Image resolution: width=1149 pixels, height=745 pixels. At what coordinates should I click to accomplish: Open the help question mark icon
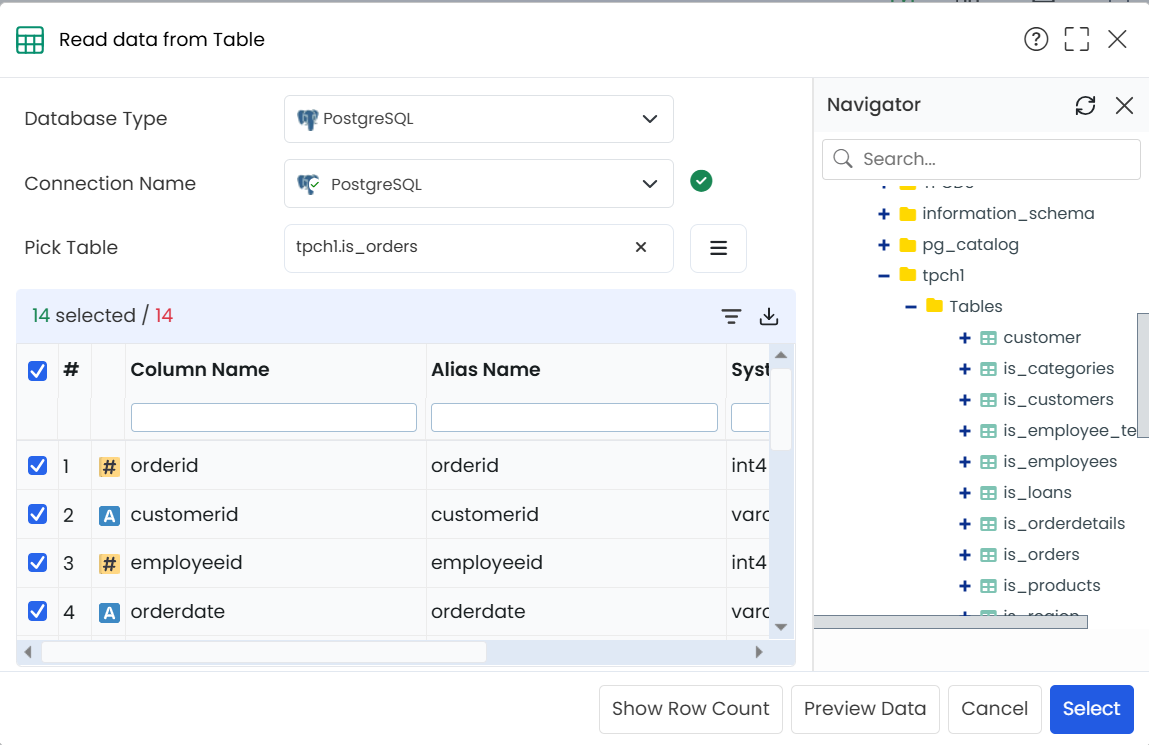click(x=1035, y=40)
